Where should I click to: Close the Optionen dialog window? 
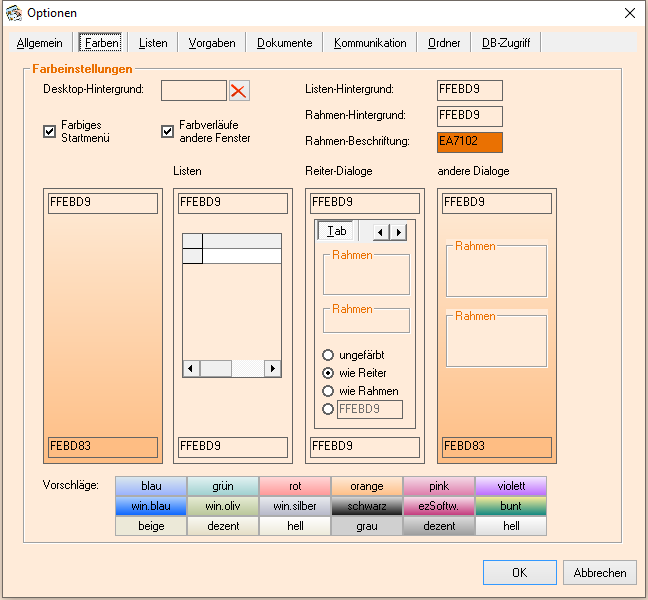pos(629,13)
